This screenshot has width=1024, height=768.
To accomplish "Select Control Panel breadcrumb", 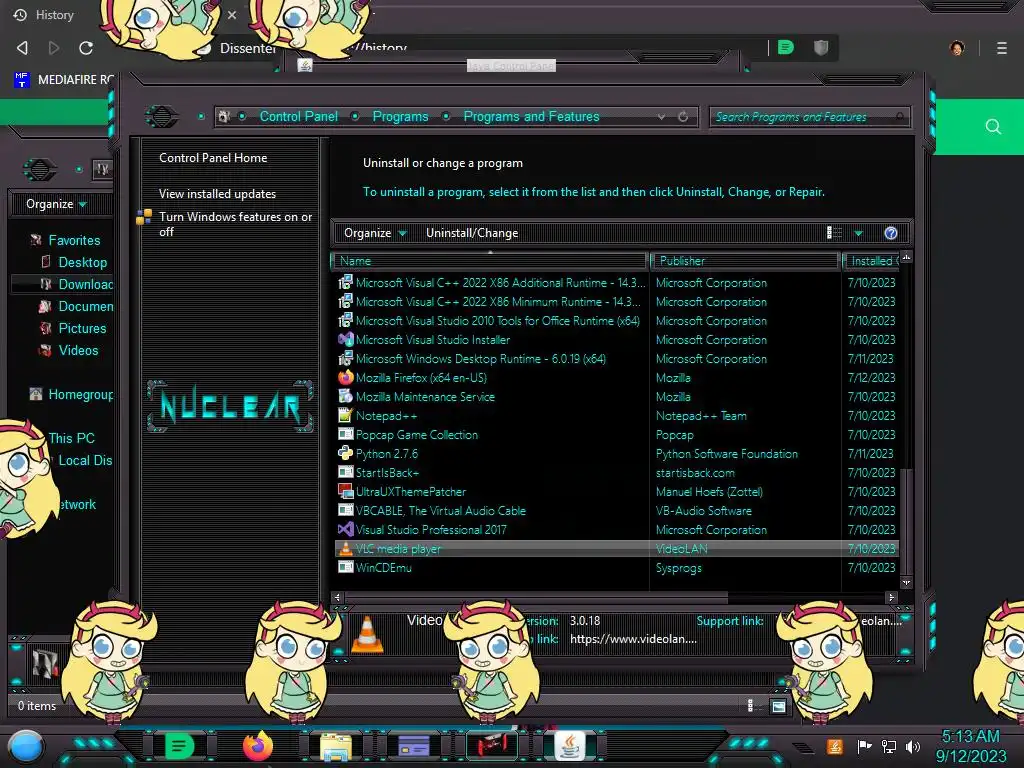I will [x=298, y=117].
